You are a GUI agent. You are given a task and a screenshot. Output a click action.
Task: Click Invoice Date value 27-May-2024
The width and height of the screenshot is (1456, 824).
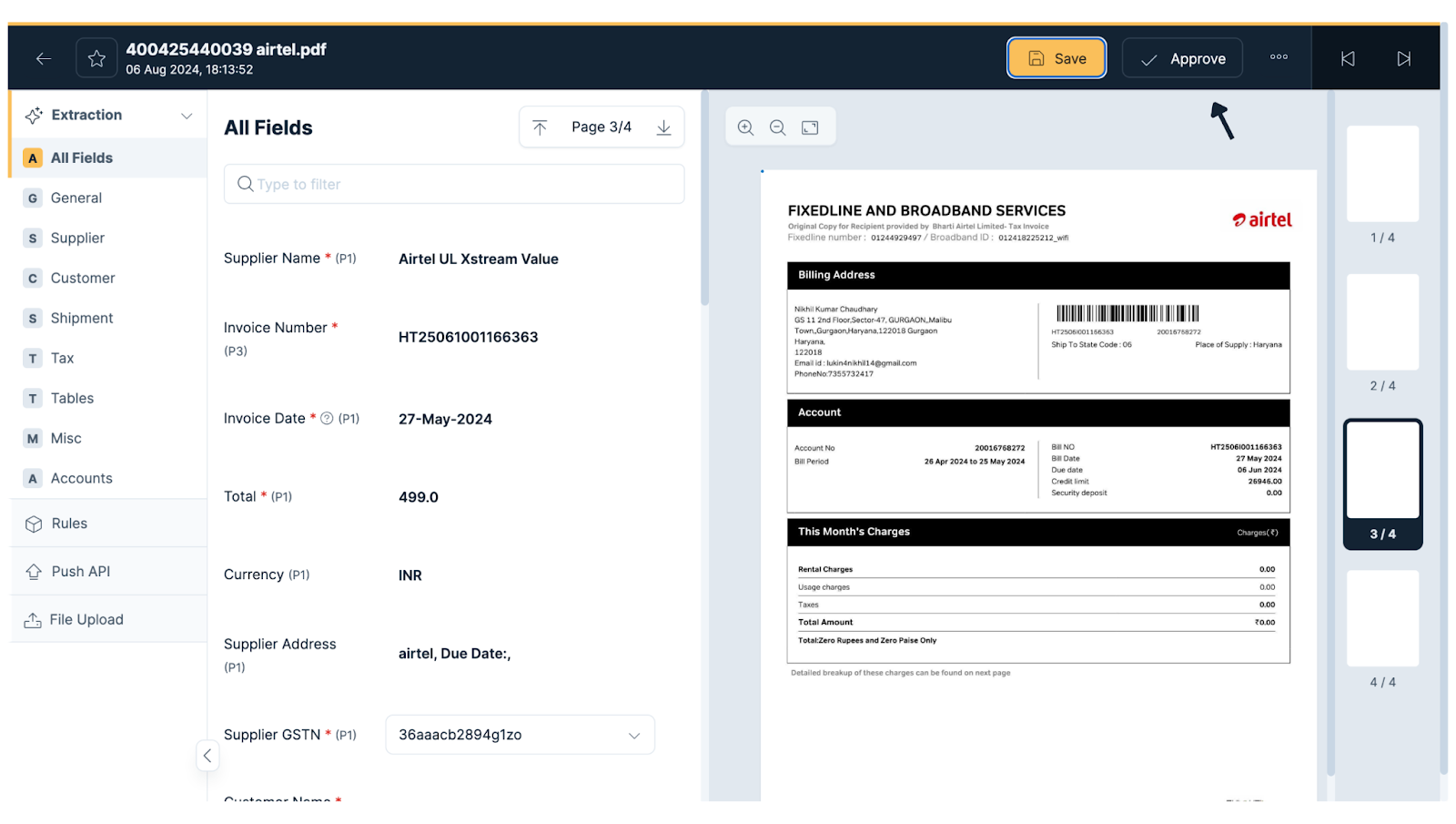point(445,419)
